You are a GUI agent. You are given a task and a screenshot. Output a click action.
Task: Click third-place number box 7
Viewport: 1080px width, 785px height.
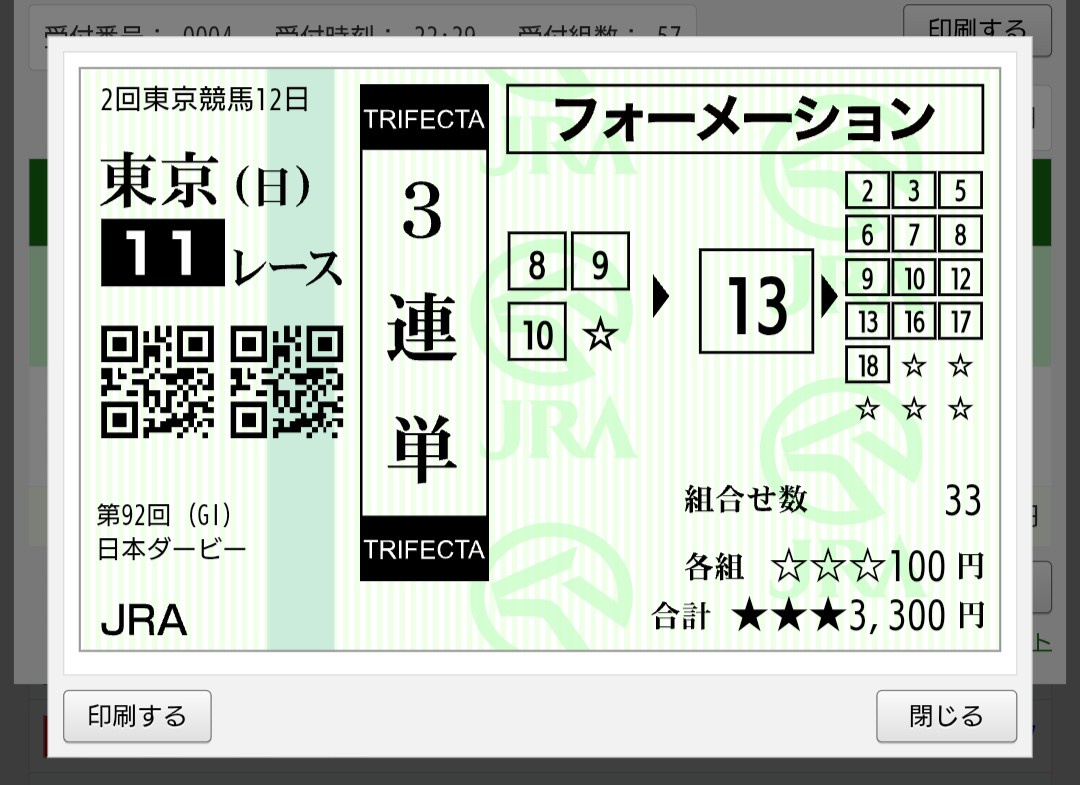coord(913,234)
